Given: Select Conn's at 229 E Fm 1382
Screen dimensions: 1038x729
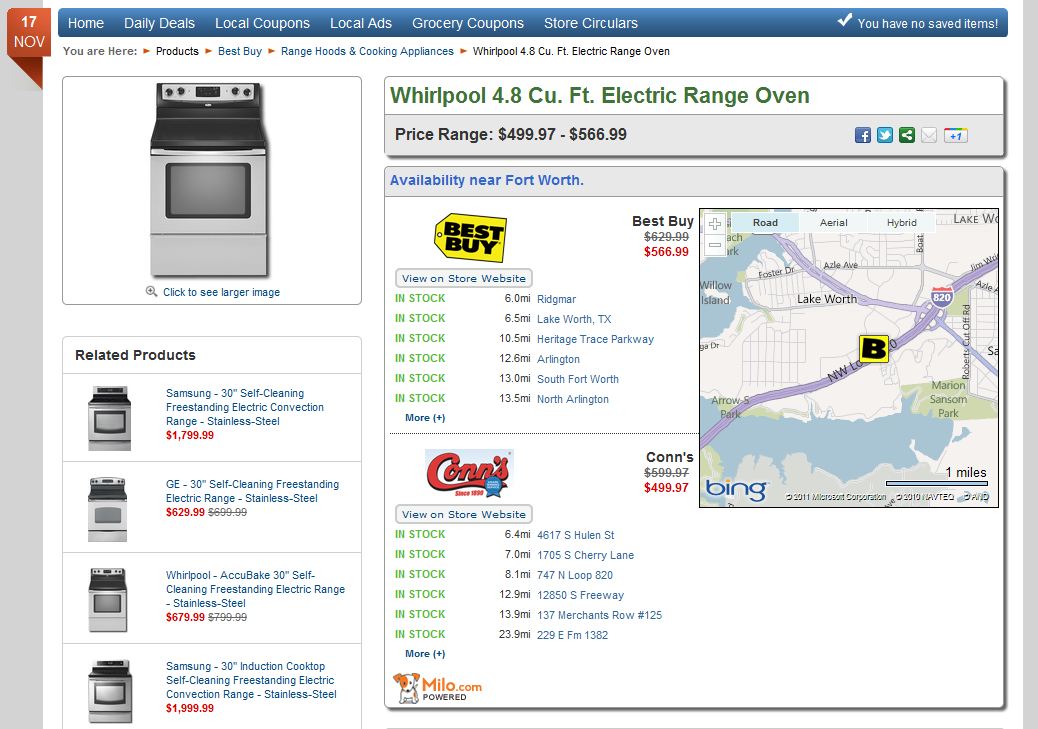Looking at the screenshot, I should pyautogui.click(x=572, y=634).
